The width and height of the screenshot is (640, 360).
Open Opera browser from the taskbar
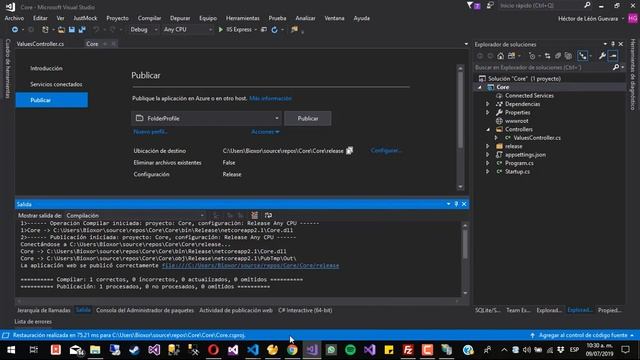(213, 350)
